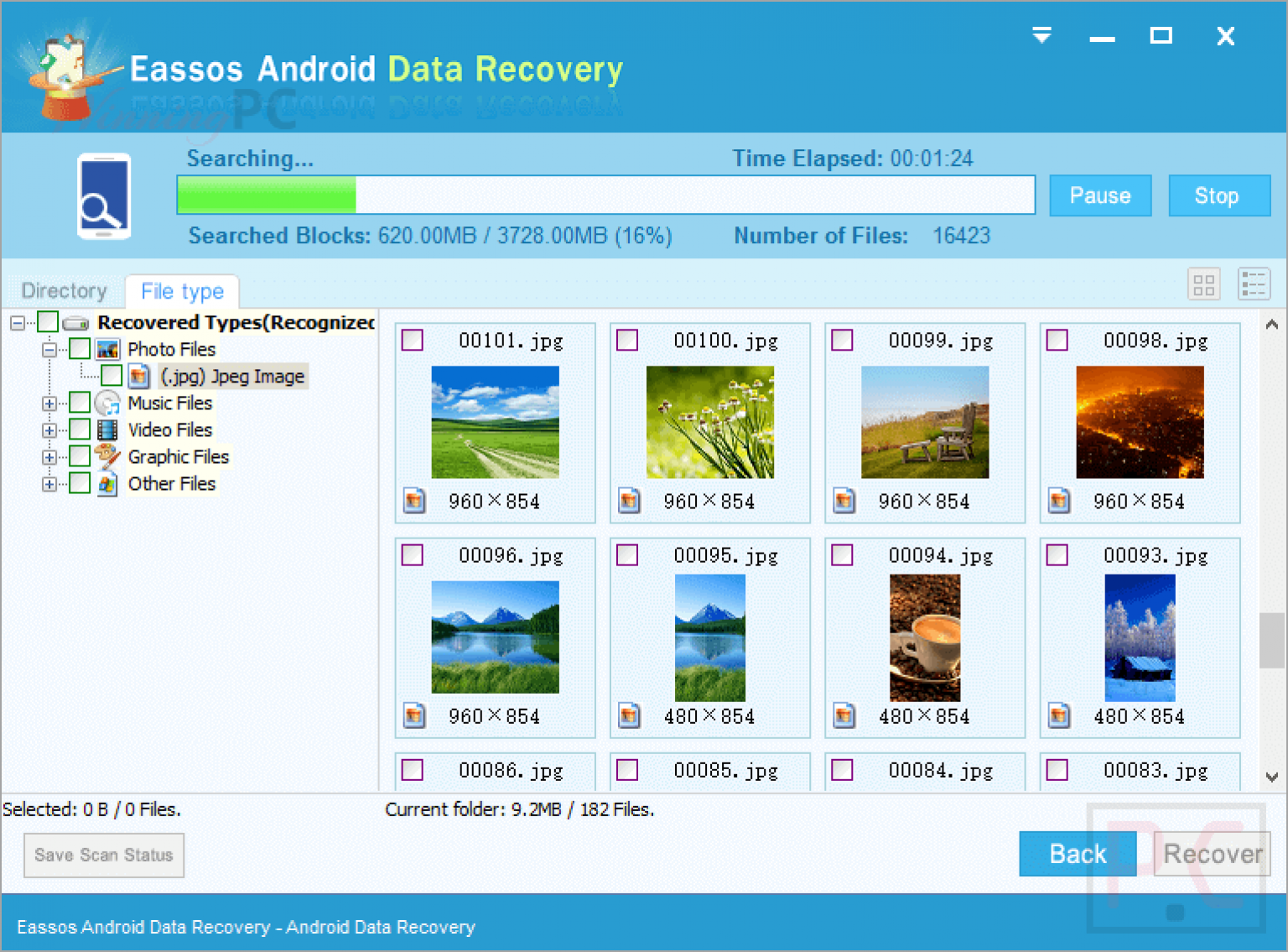
Task: Click the Music Files disc icon
Action: click(x=107, y=403)
